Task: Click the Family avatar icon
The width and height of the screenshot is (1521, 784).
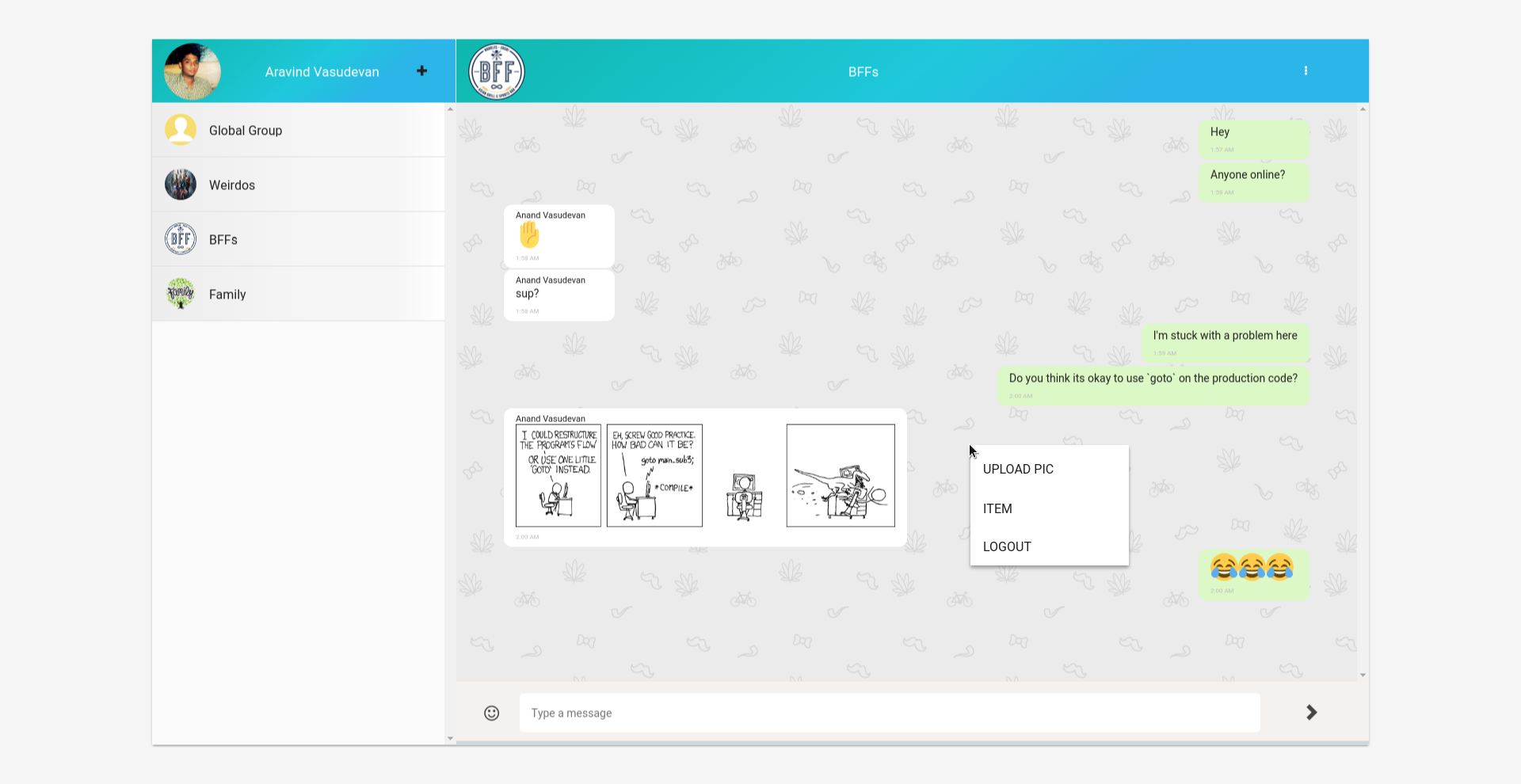Action: 181,294
